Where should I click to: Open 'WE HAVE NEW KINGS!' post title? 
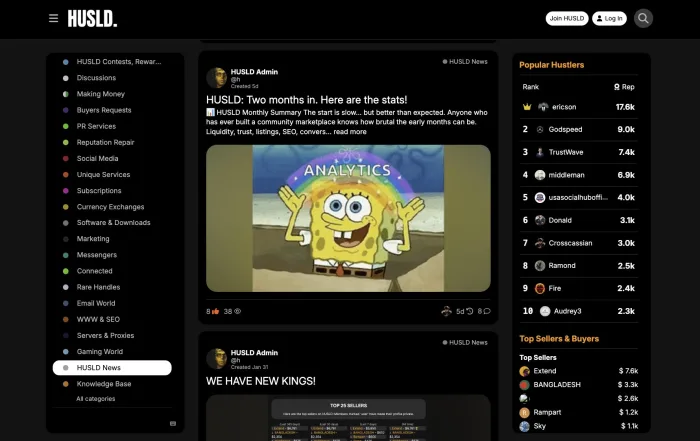[x=261, y=381]
